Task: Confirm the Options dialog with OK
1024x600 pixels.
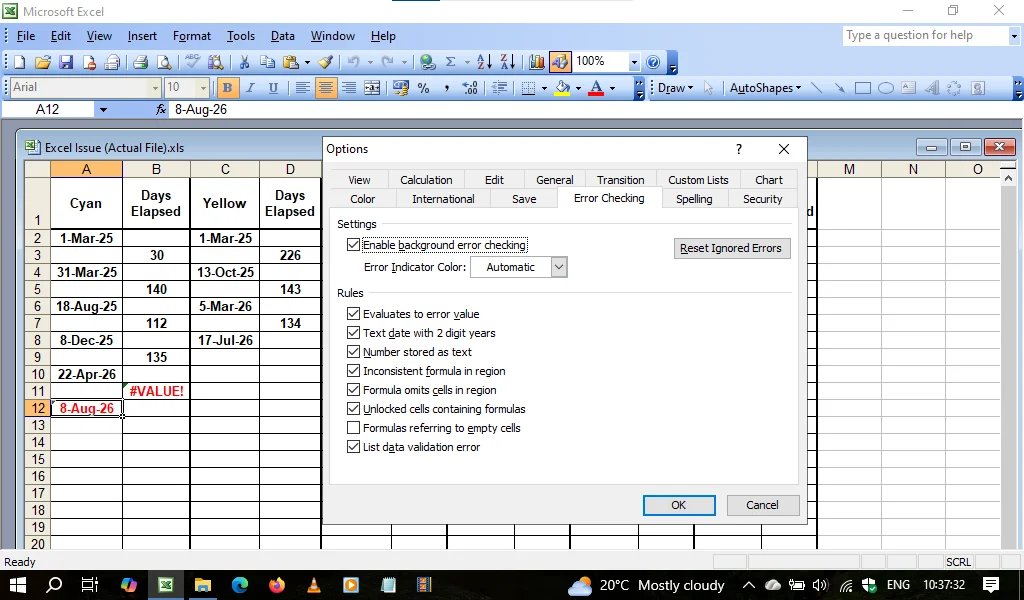Action: coord(679,505)
